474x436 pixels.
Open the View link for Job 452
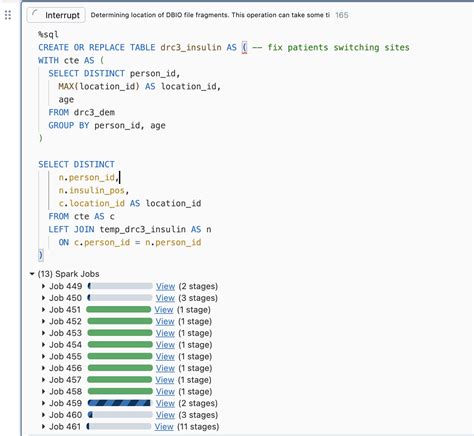click(165, 321)
